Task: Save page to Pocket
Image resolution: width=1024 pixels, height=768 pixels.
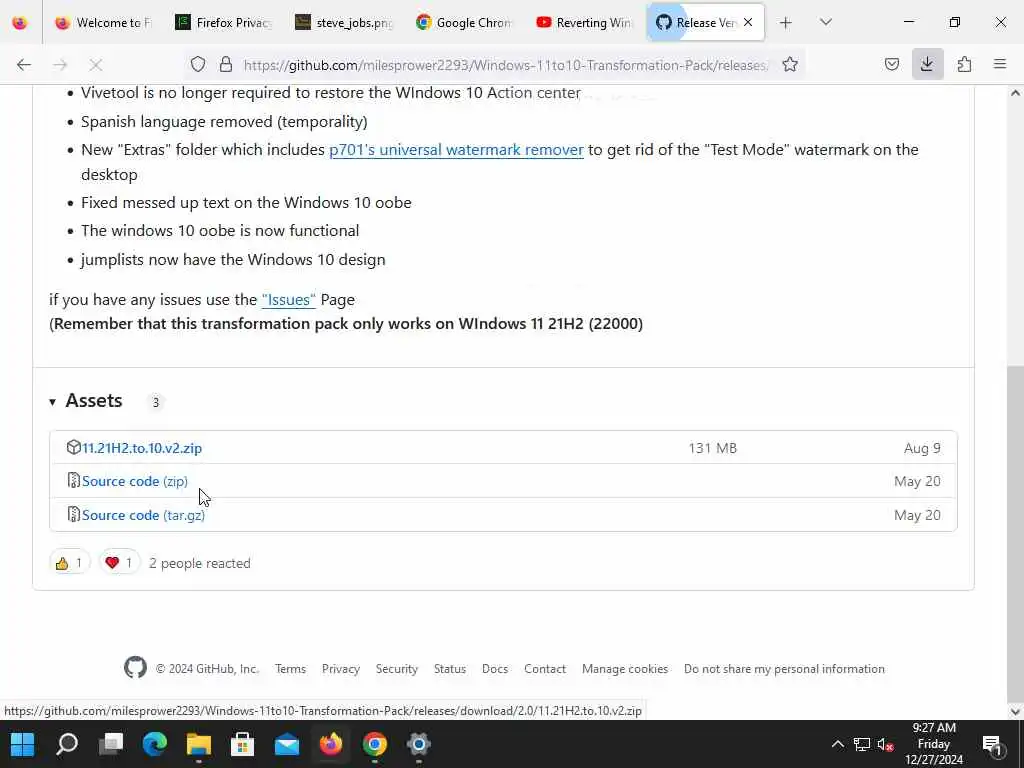Action: (891, 65)
